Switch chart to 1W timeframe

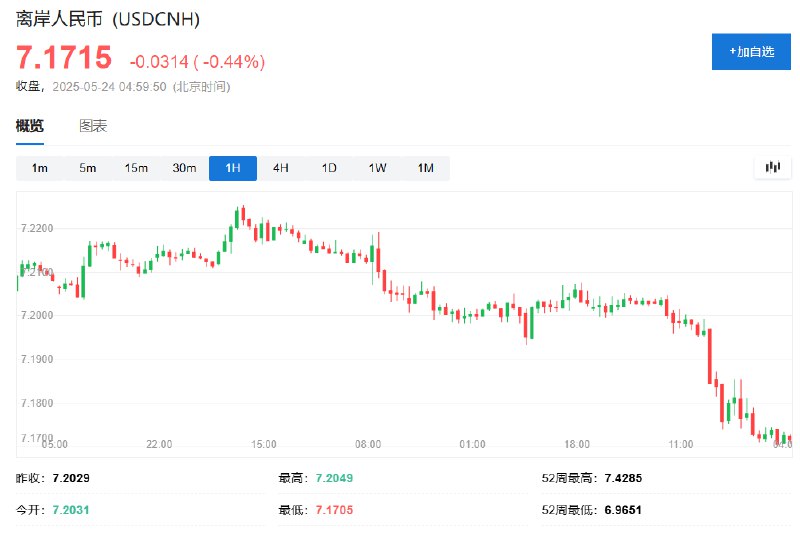378,168
